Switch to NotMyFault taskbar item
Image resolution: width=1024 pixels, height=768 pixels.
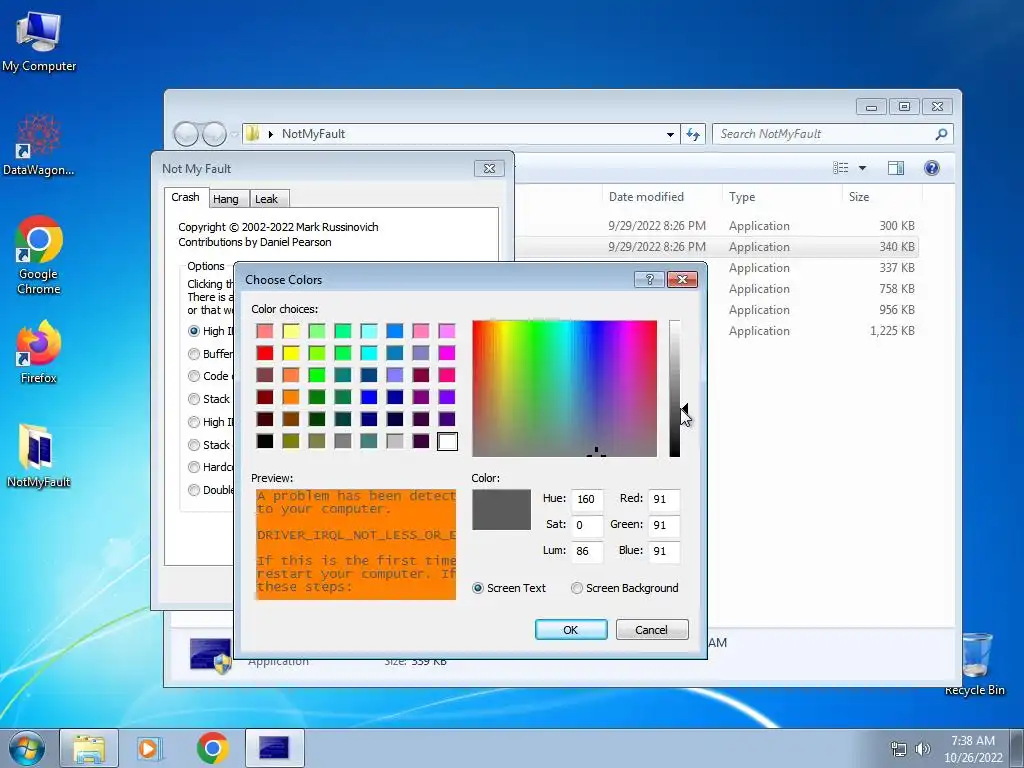pos(274,748)
